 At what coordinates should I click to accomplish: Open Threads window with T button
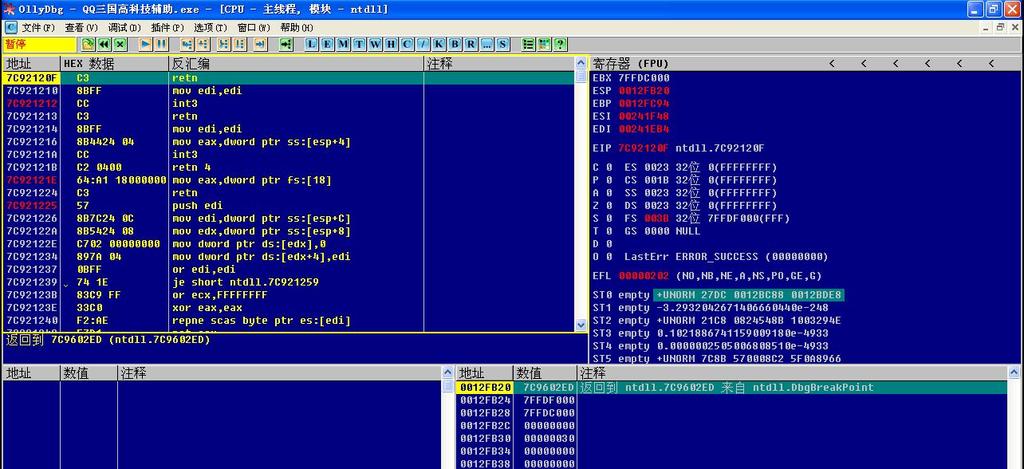click(x=359, y=44)
